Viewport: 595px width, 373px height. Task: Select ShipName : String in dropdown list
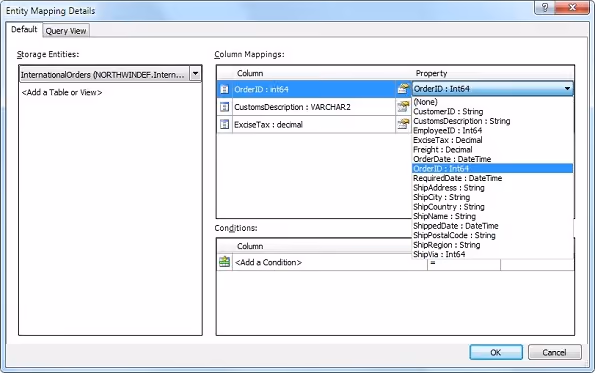coord(492,216)
